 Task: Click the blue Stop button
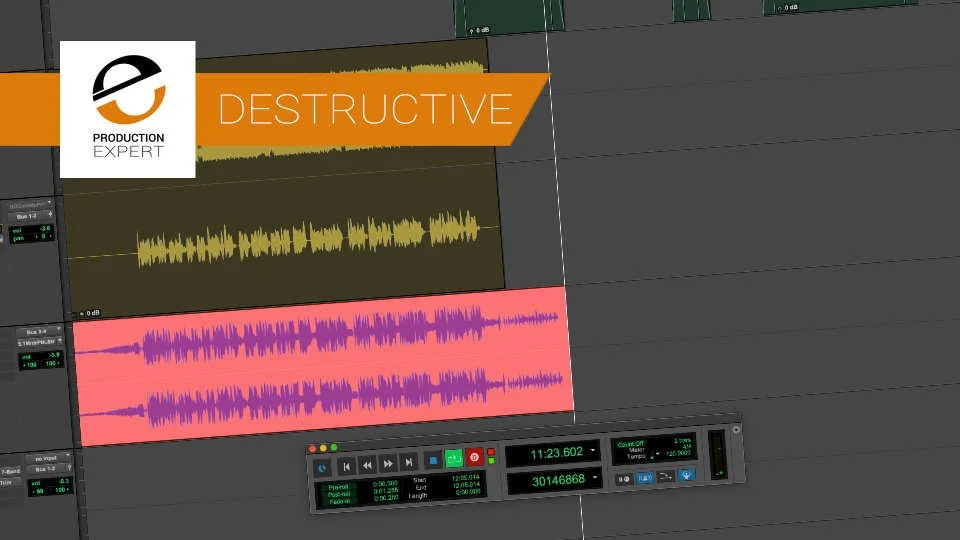coord(433,460)
